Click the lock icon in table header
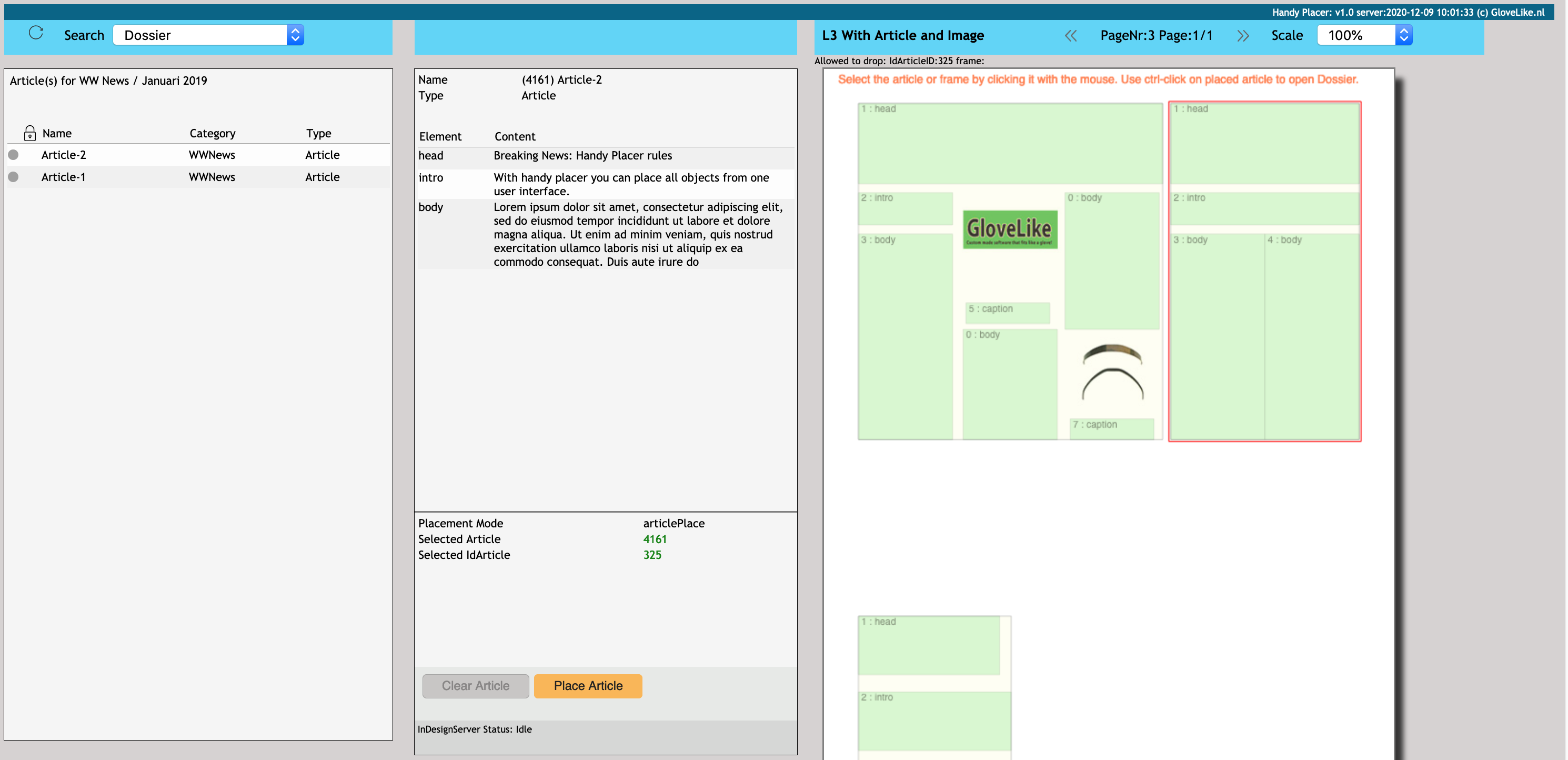The height and width of the screenshot is (760, 1568). point(29,133)
